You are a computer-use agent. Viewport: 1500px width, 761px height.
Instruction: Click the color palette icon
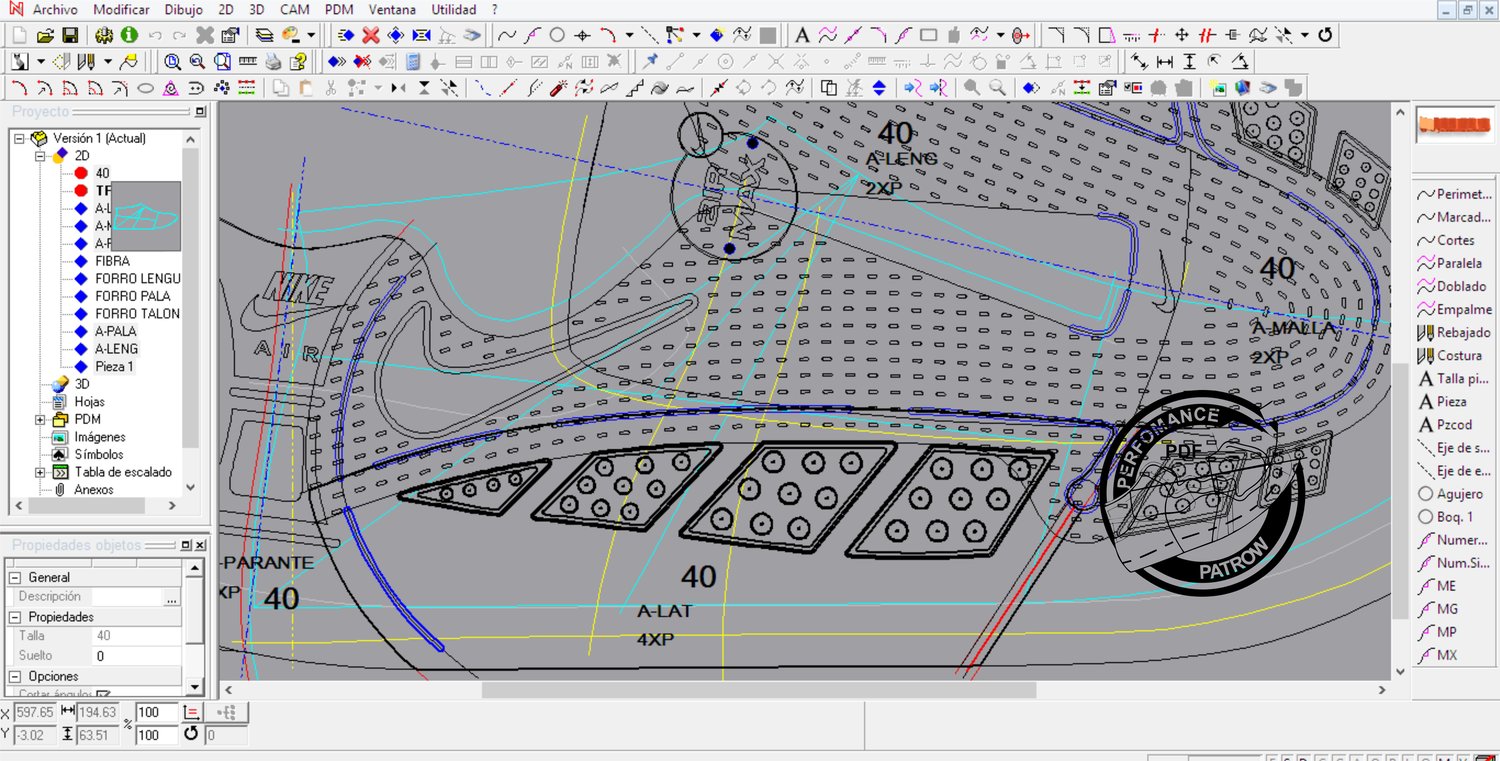tap(291, 35)
